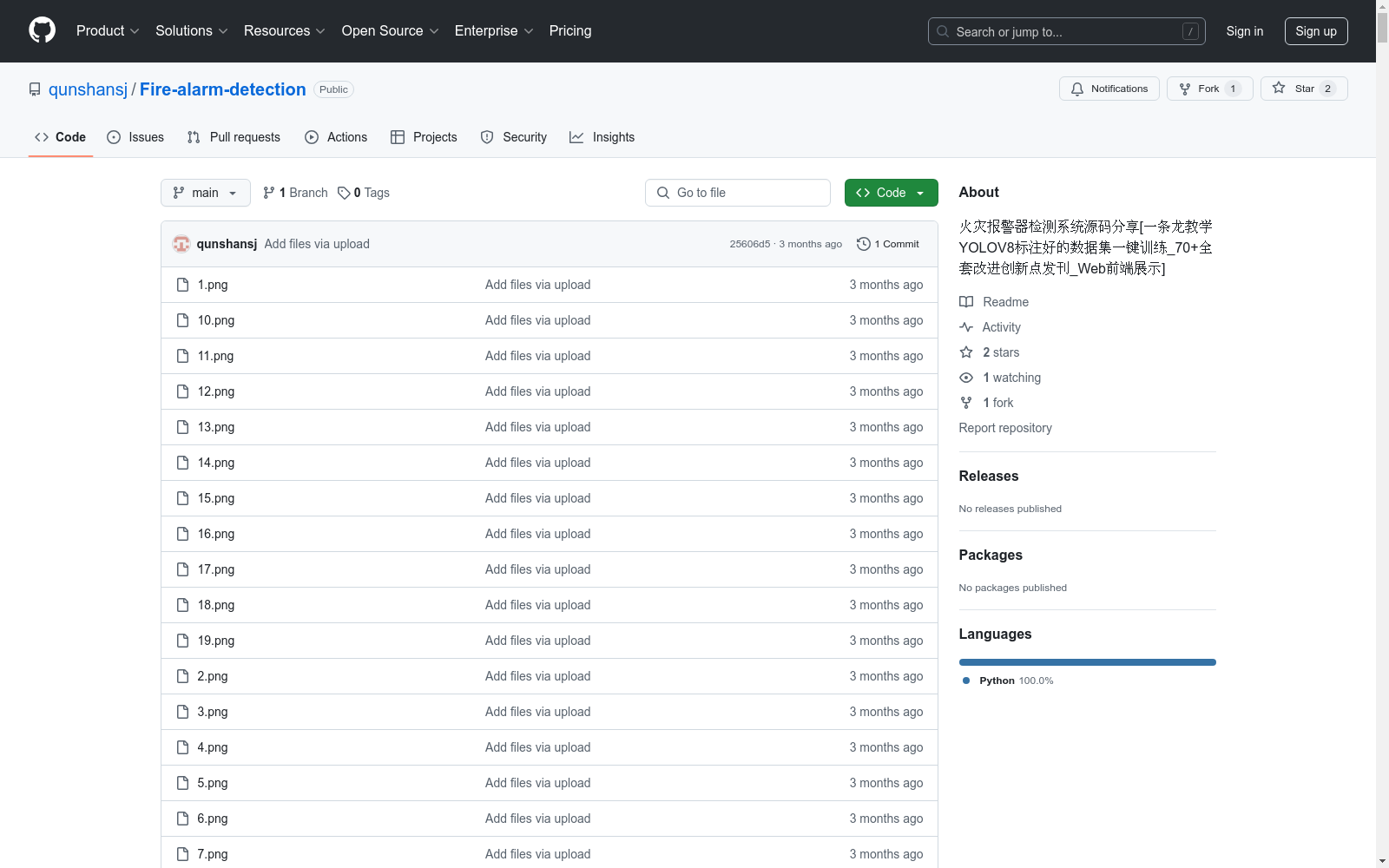Click the Go to file input
This screenshot has height=868, width=1389.
(x=738, y=193)
